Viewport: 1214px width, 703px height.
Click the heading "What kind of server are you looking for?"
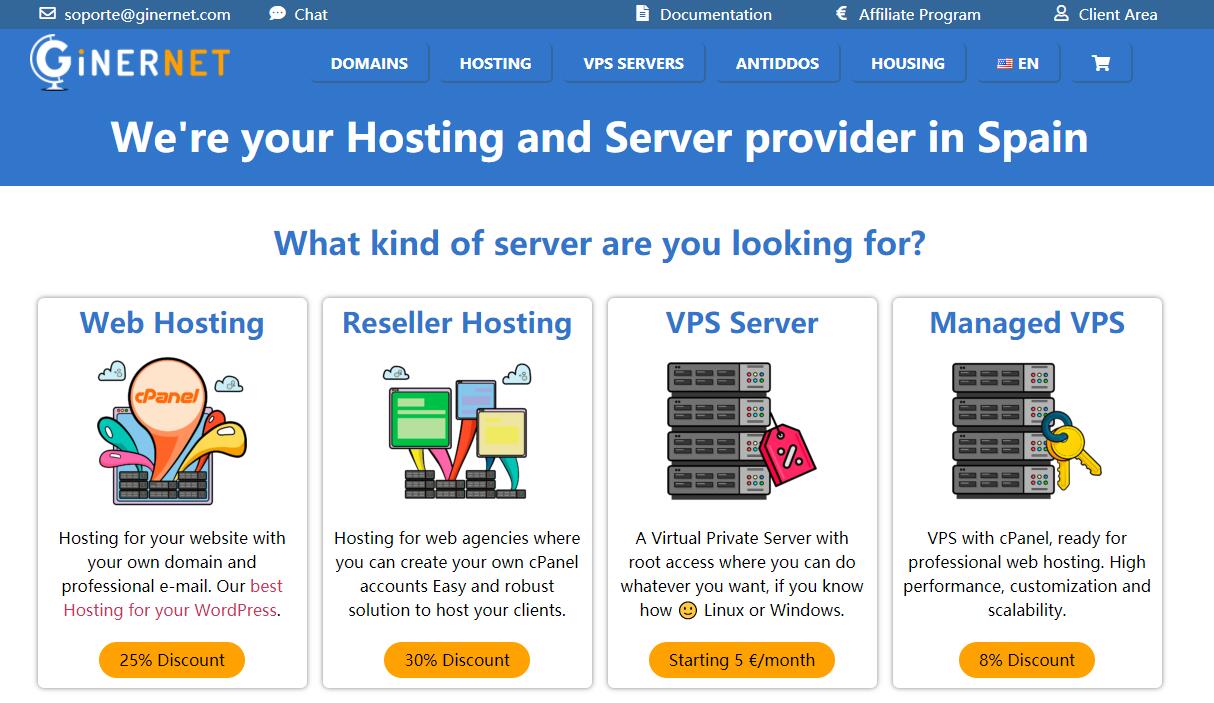pos(600,243)
